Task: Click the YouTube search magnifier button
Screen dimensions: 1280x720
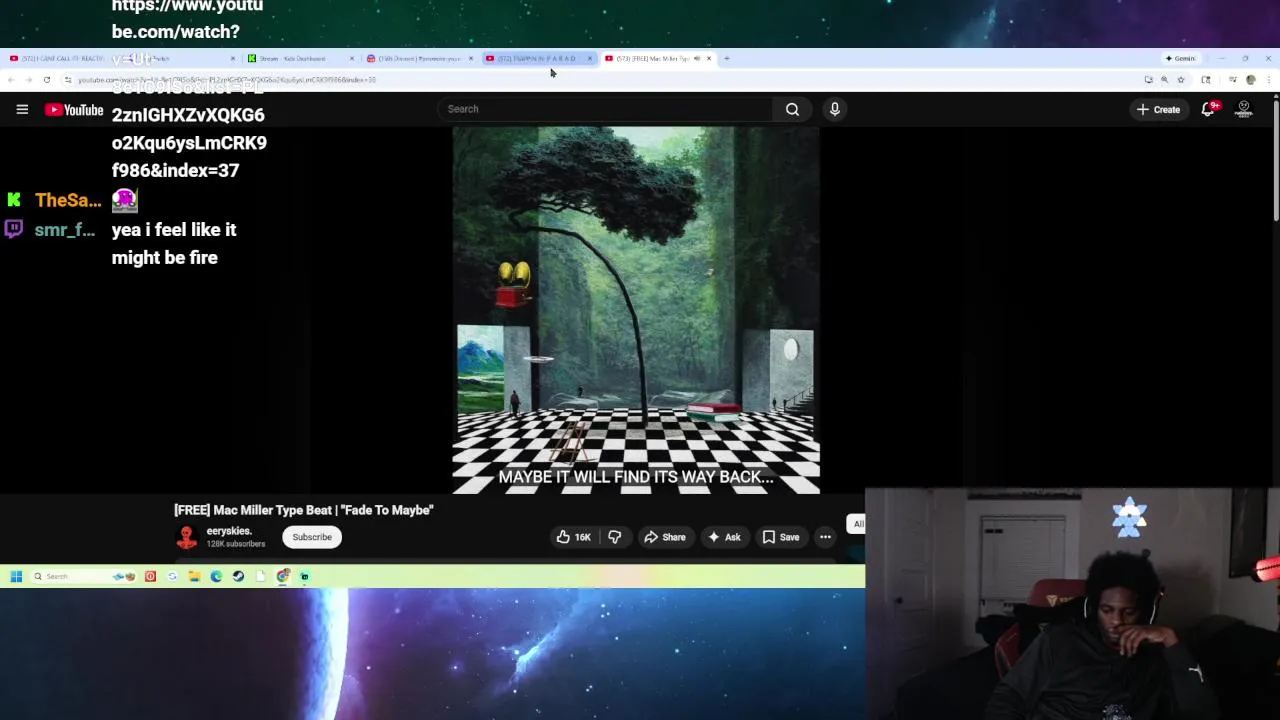Action: [x=792, y=109]
